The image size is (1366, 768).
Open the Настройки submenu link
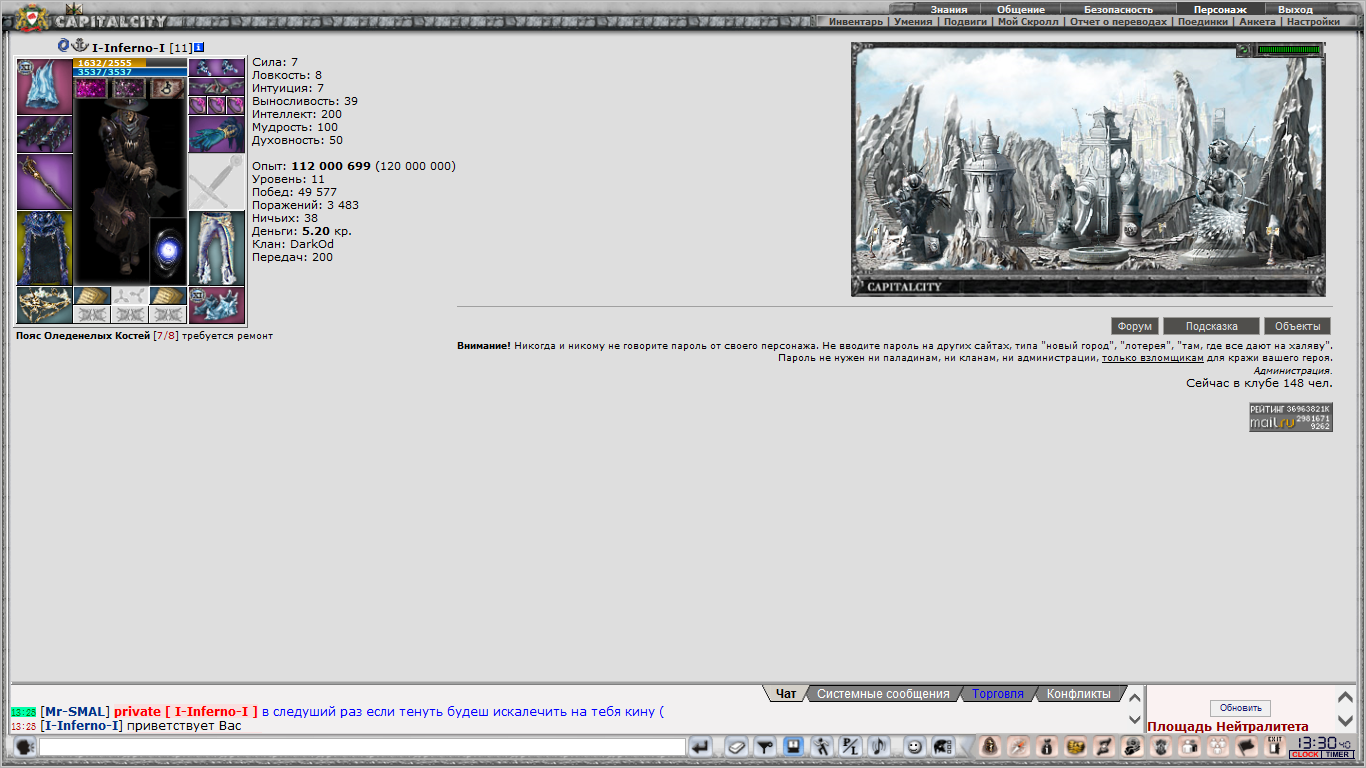point(1313,21)
